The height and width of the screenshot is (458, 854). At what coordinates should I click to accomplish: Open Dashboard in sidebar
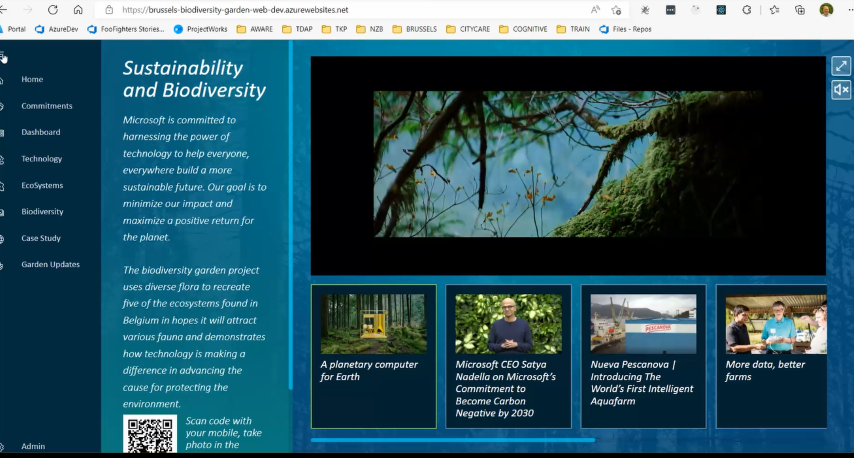pyautogui.click(x=41, y=132)
